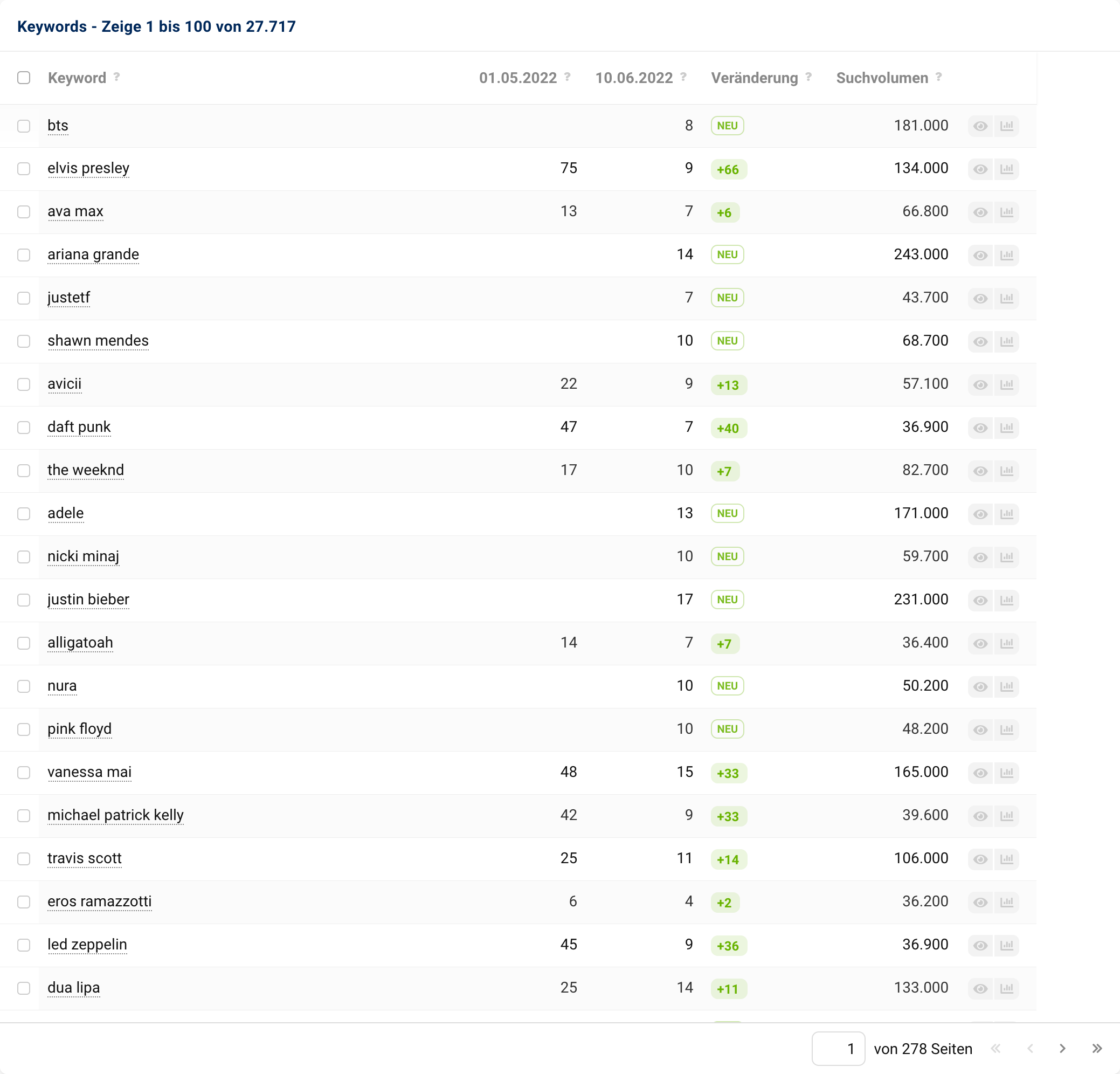Click the help icon next to Veränderung
The height and width of the screenshot is (1074, 1120).
(x=808, y=77)
